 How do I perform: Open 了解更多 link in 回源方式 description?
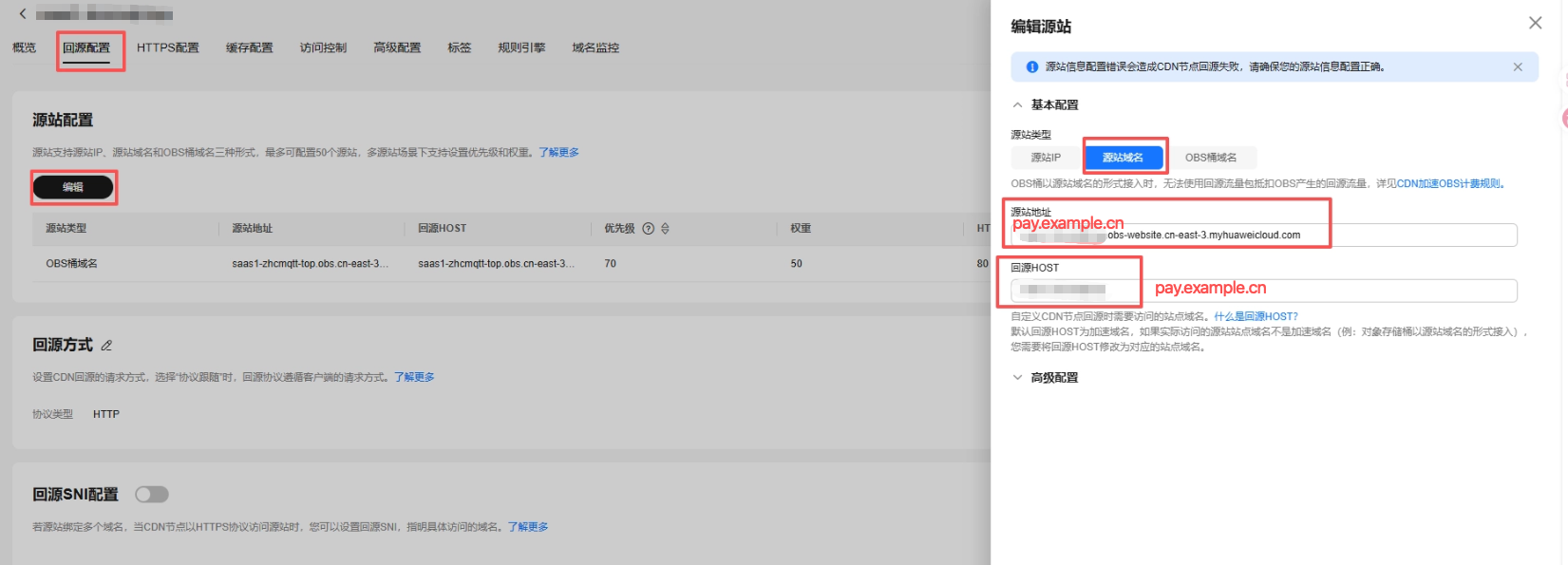point(415,377)
